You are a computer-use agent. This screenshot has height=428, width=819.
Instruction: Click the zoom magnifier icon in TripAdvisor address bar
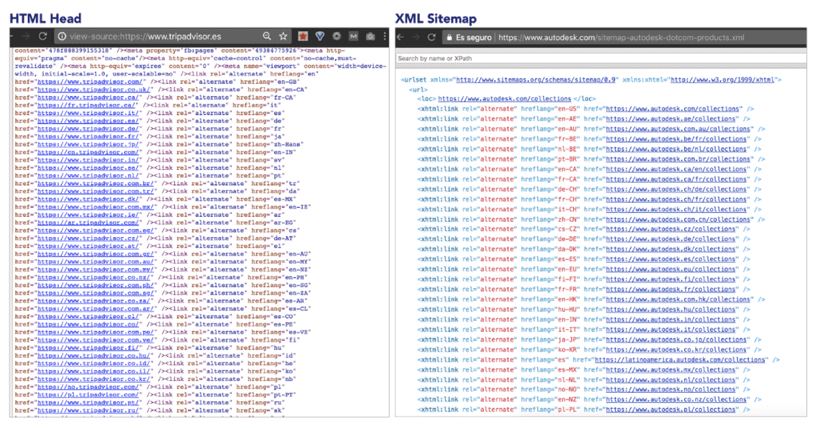click(267, 36)
